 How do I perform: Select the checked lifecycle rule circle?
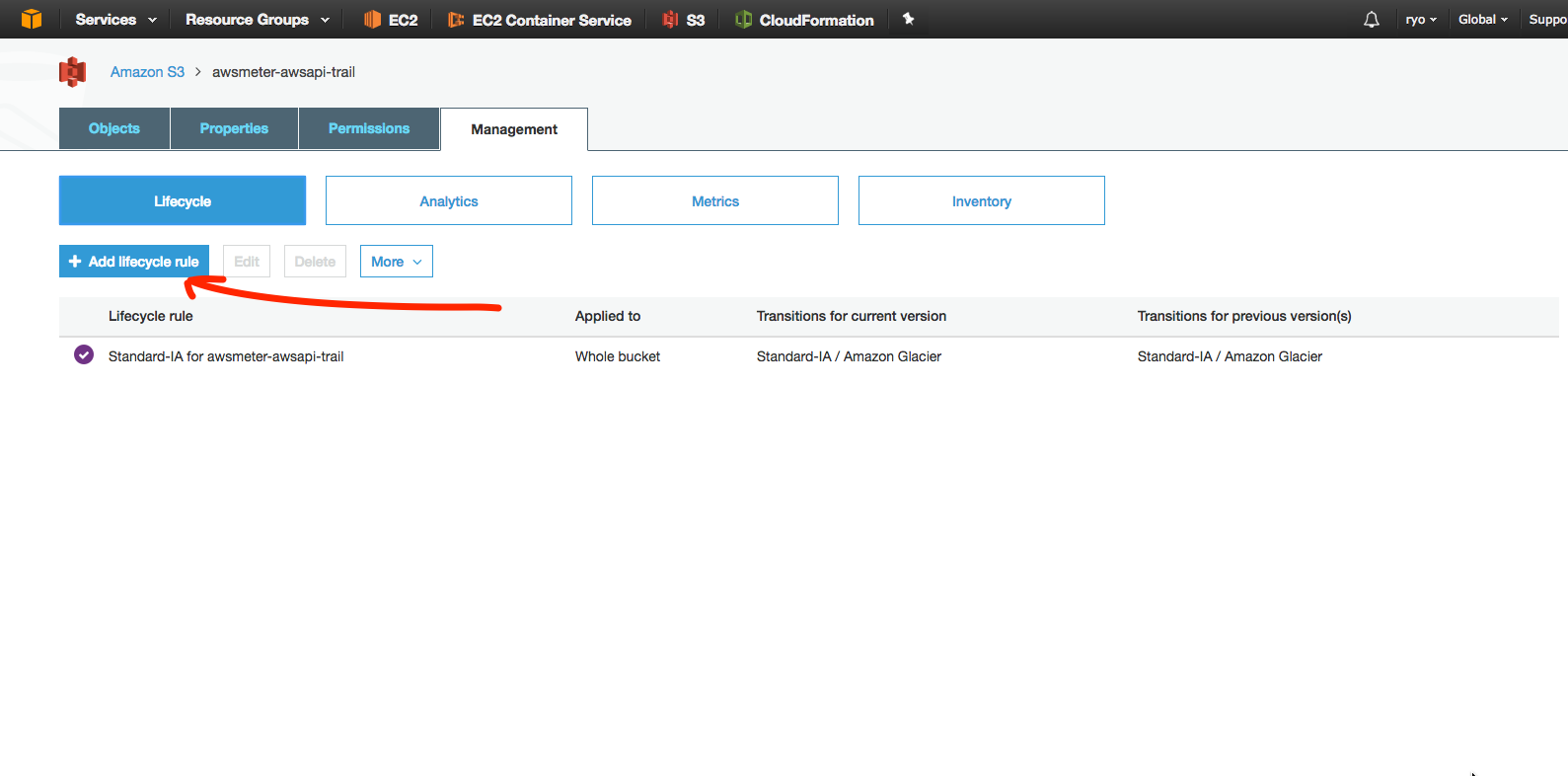point(84,355)
